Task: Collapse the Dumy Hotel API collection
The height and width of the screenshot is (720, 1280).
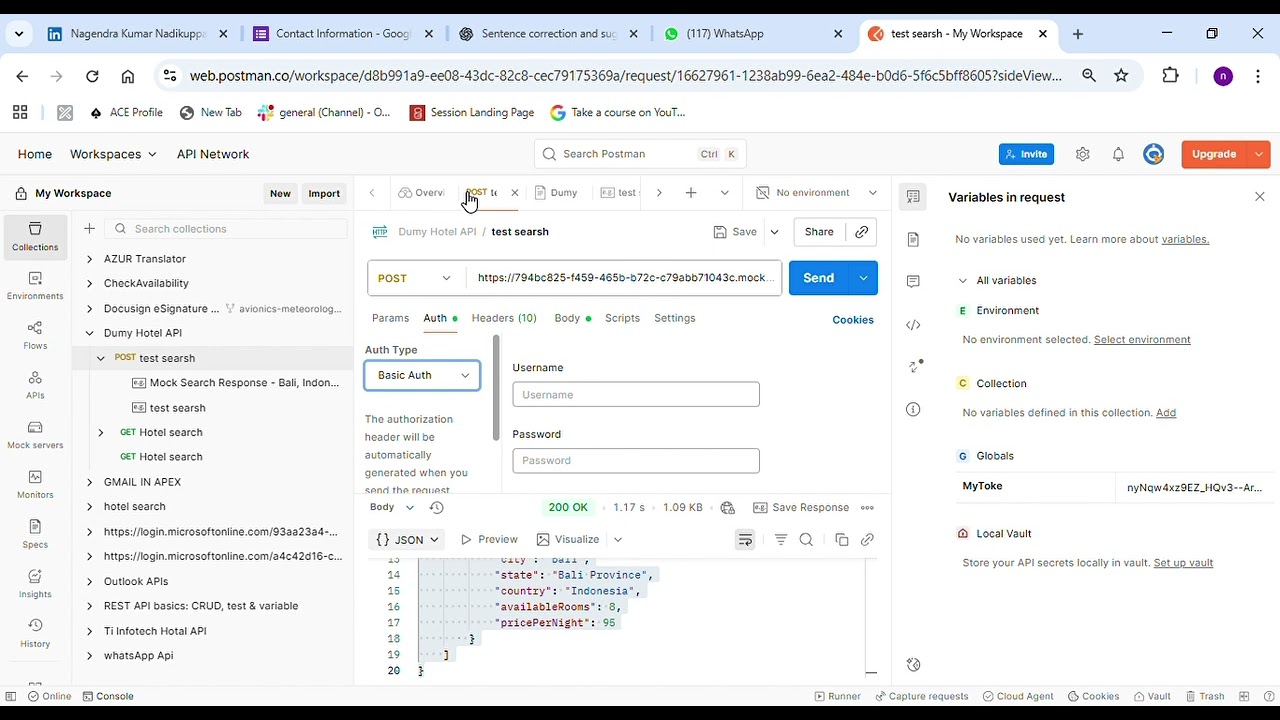Action: click(89, 333)
